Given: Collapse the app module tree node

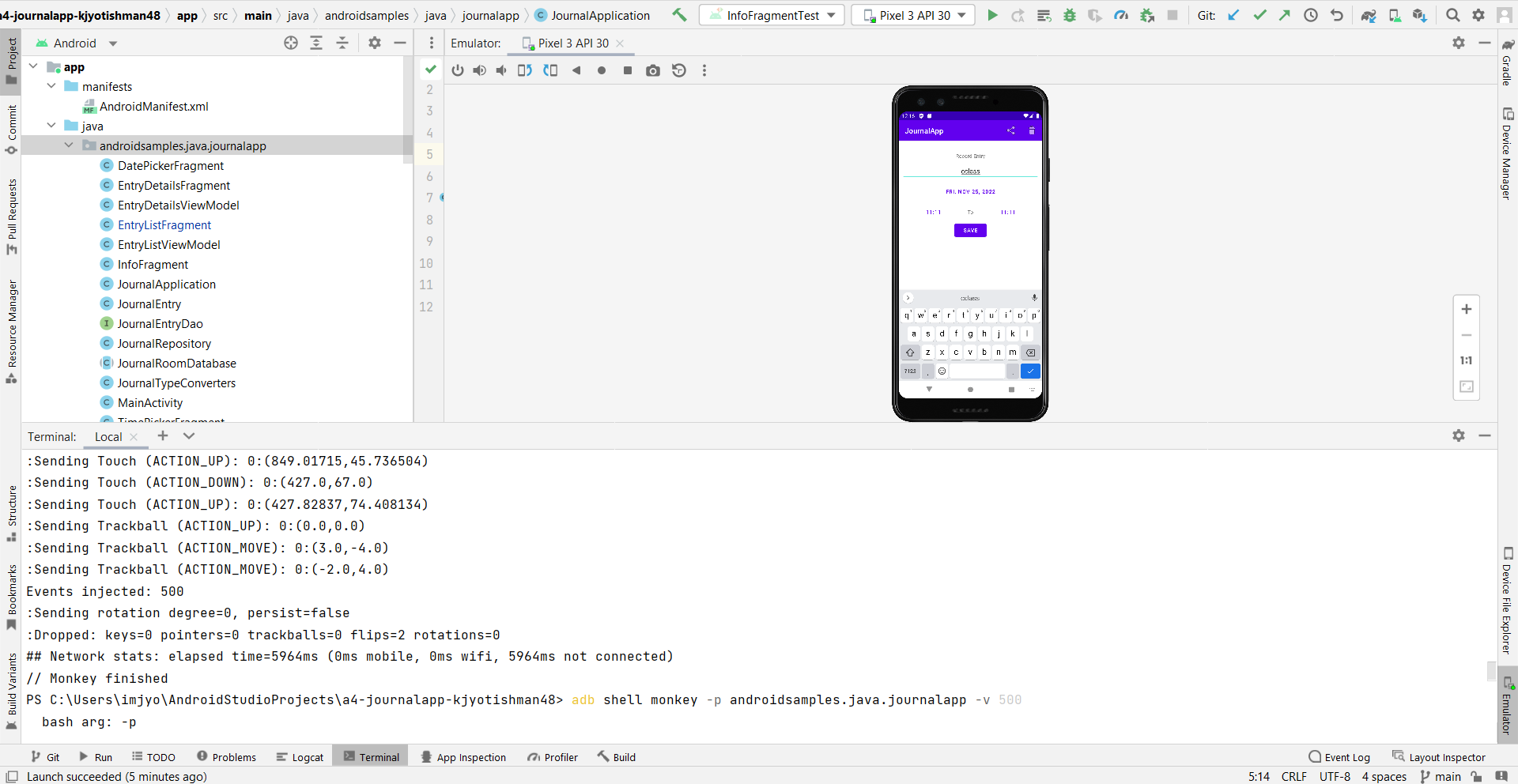Looking at the screenshot, I should pos(33,67).
